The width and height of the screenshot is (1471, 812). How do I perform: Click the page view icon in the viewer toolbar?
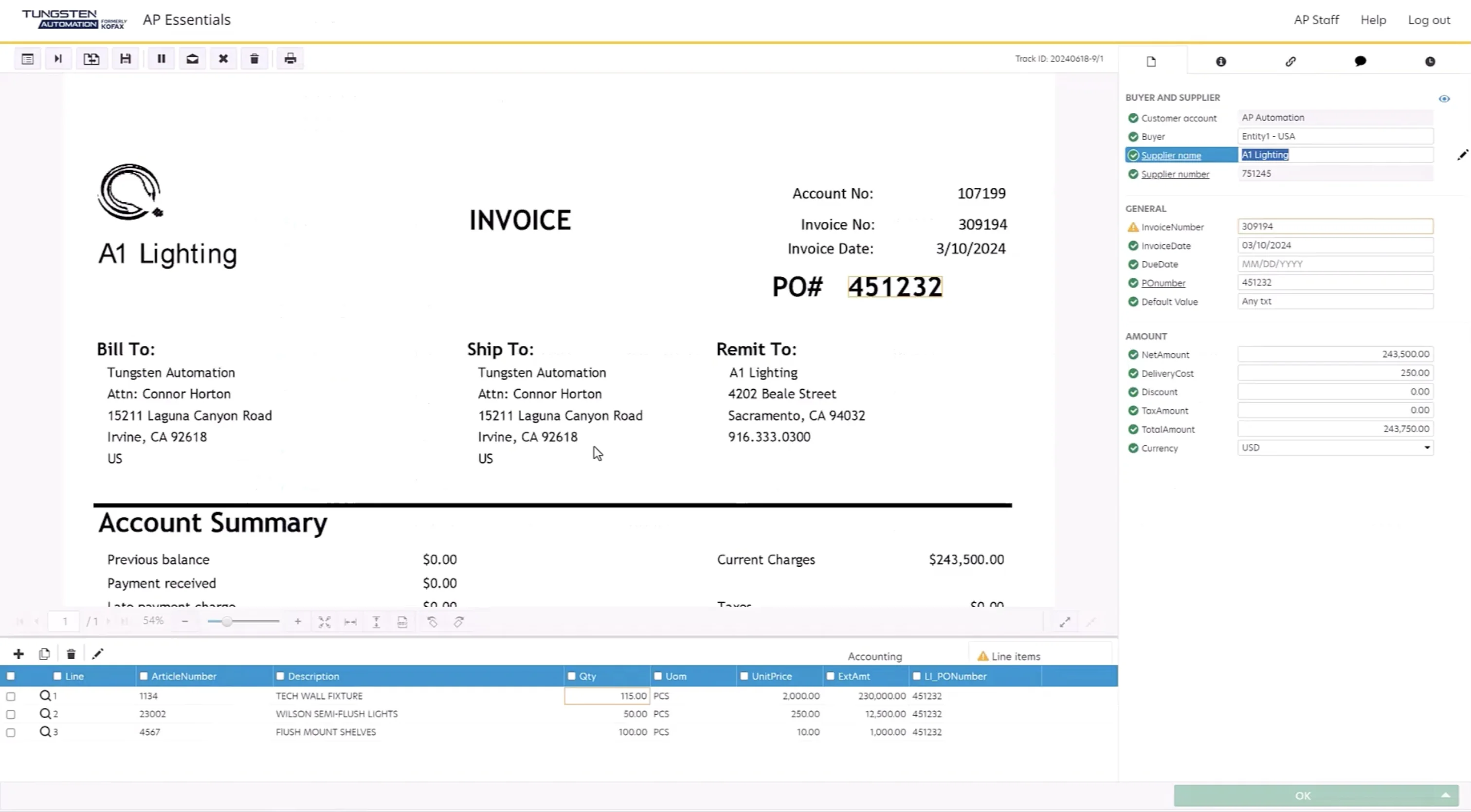pos(402,622)
